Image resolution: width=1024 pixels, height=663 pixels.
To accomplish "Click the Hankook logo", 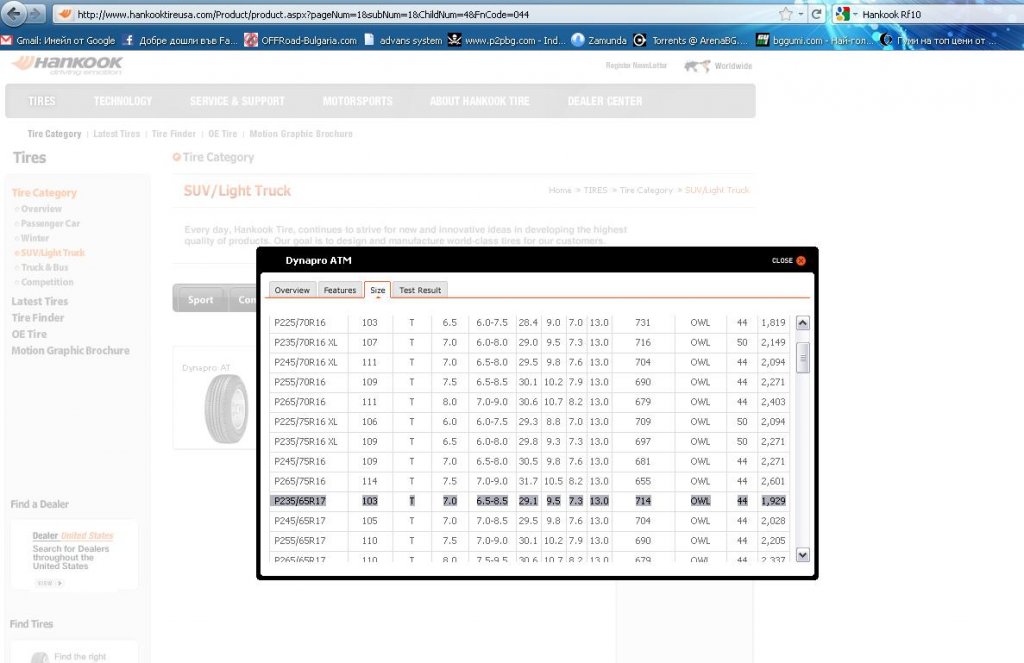I will click(67, 65).
